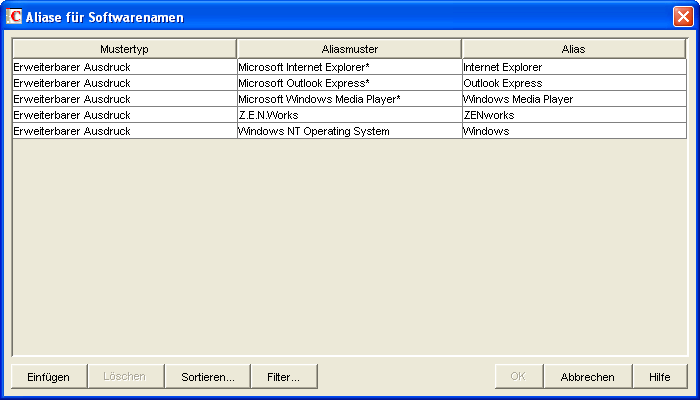
Task: Click the ConsoleOne icon in title bar
Action: click(14, 17)
